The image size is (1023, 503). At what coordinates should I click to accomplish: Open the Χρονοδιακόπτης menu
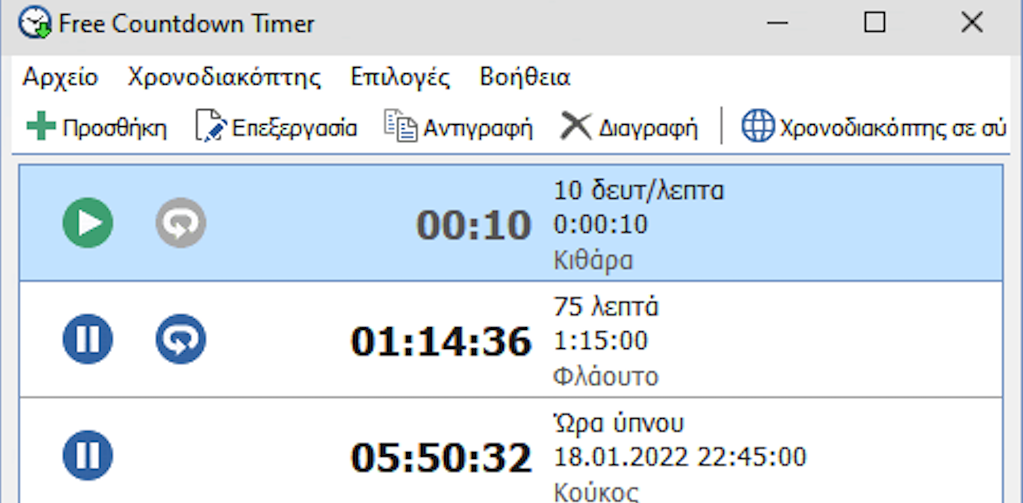(224, 78)
